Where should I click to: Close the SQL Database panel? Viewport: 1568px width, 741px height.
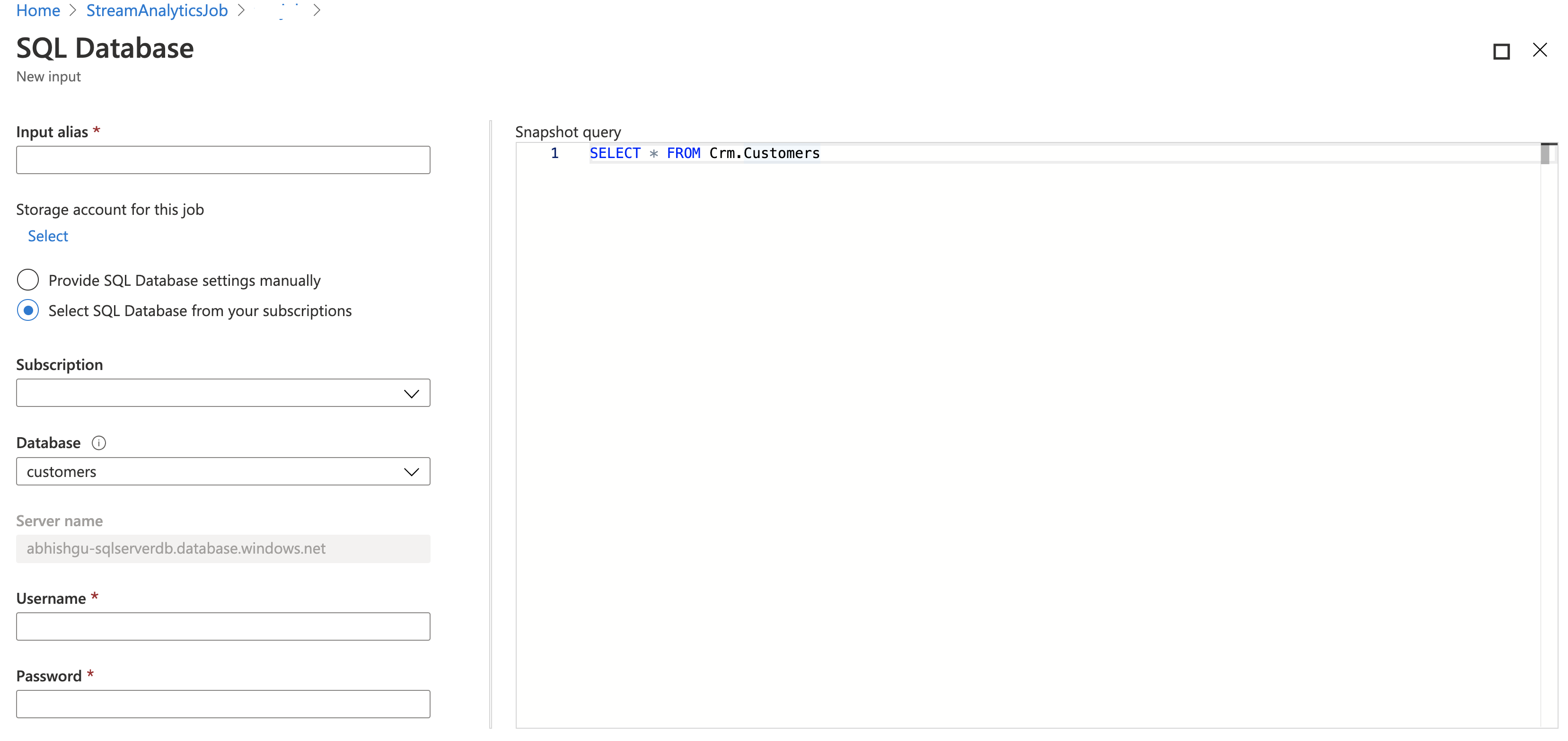[1540, 50]
